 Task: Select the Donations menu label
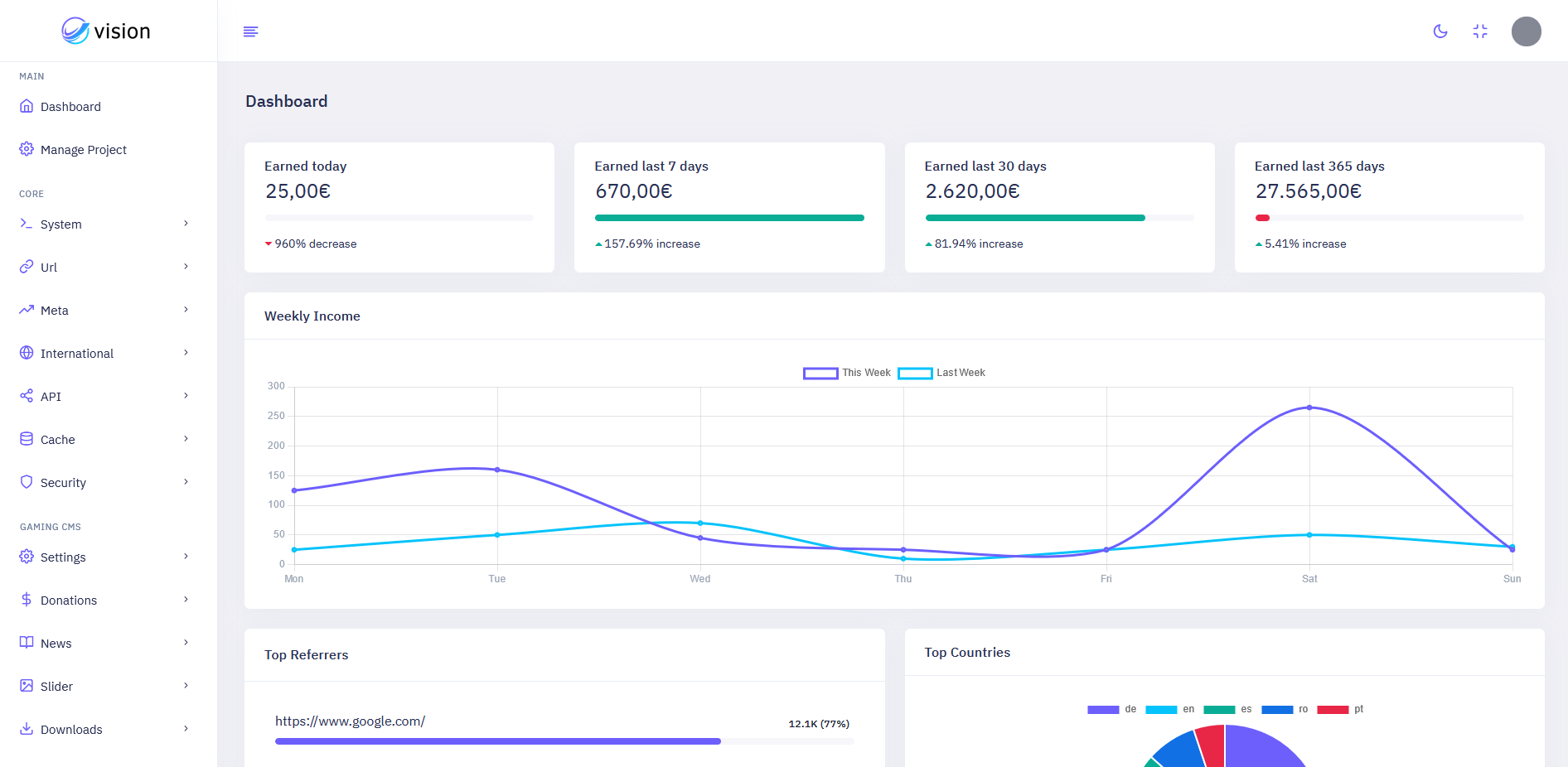click(x=69, y=601)
